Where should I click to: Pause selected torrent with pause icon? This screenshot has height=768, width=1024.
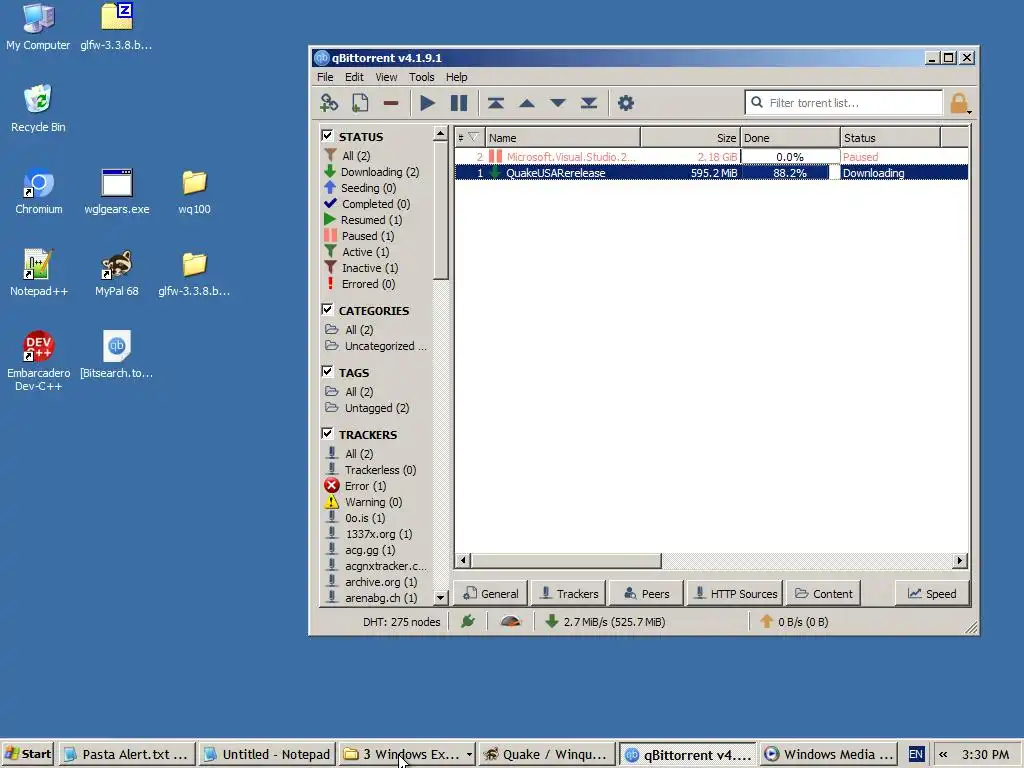[459, 103]
